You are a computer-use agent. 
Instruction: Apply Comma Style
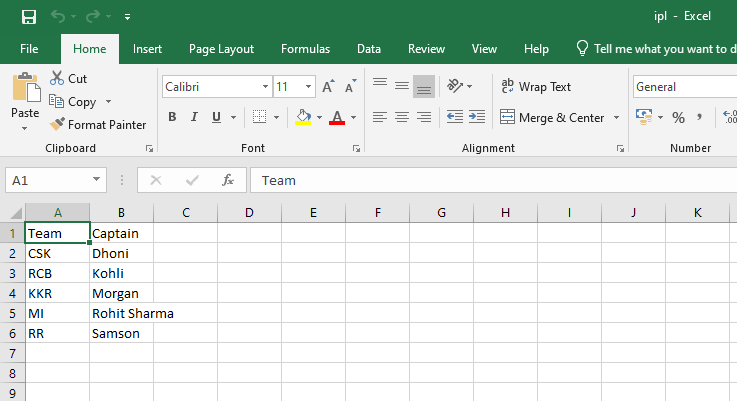pyautogui.click(x=699, y=117)
